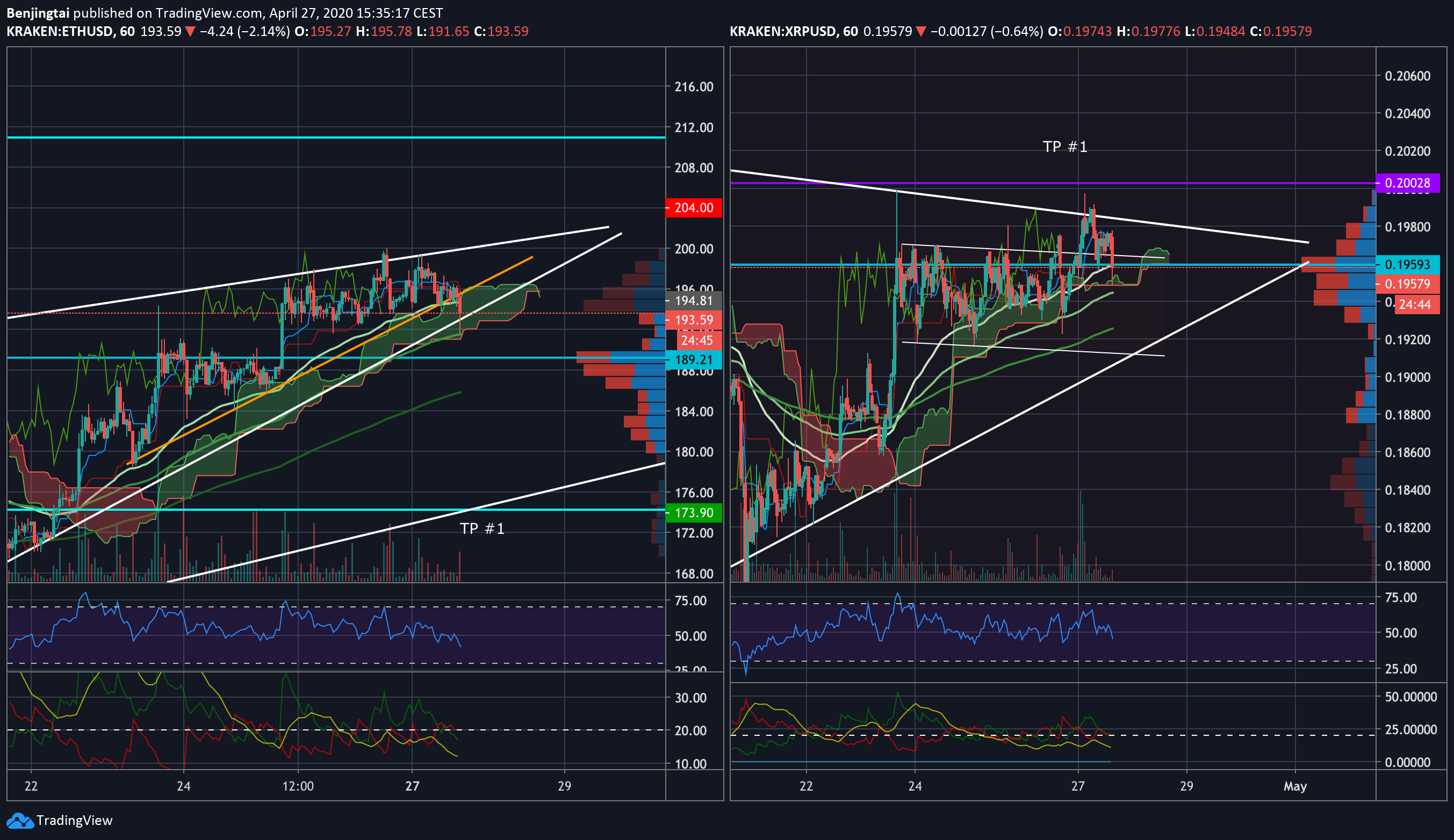The image size is (1454, 840).
Task: Click the 0.18600 tick on XRP price axis
Action: (1407, 452)
